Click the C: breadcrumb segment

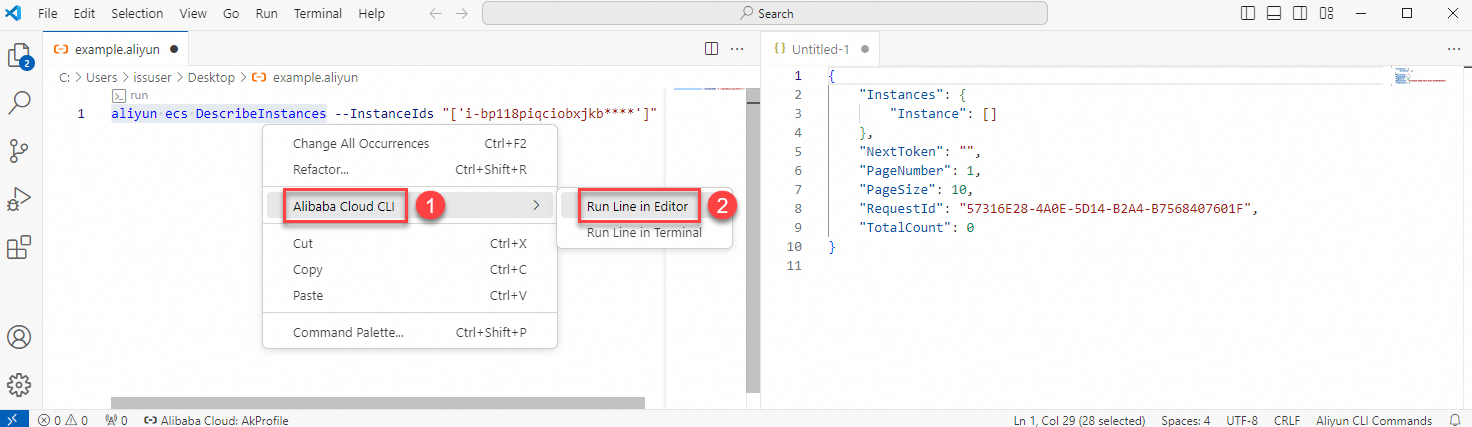(x=65, y=77)
